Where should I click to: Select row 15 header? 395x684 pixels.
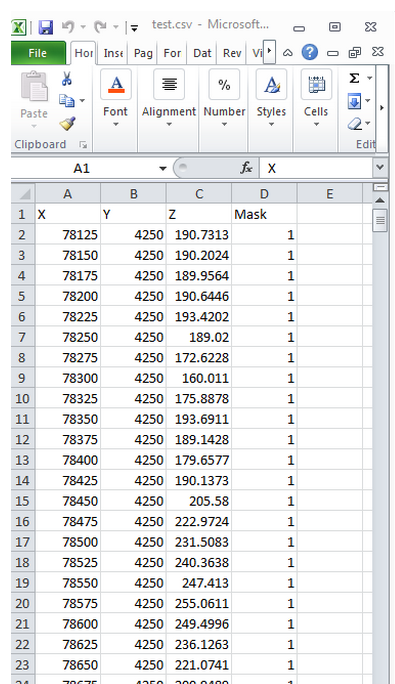pyautogui.click(x=23, y=501)
